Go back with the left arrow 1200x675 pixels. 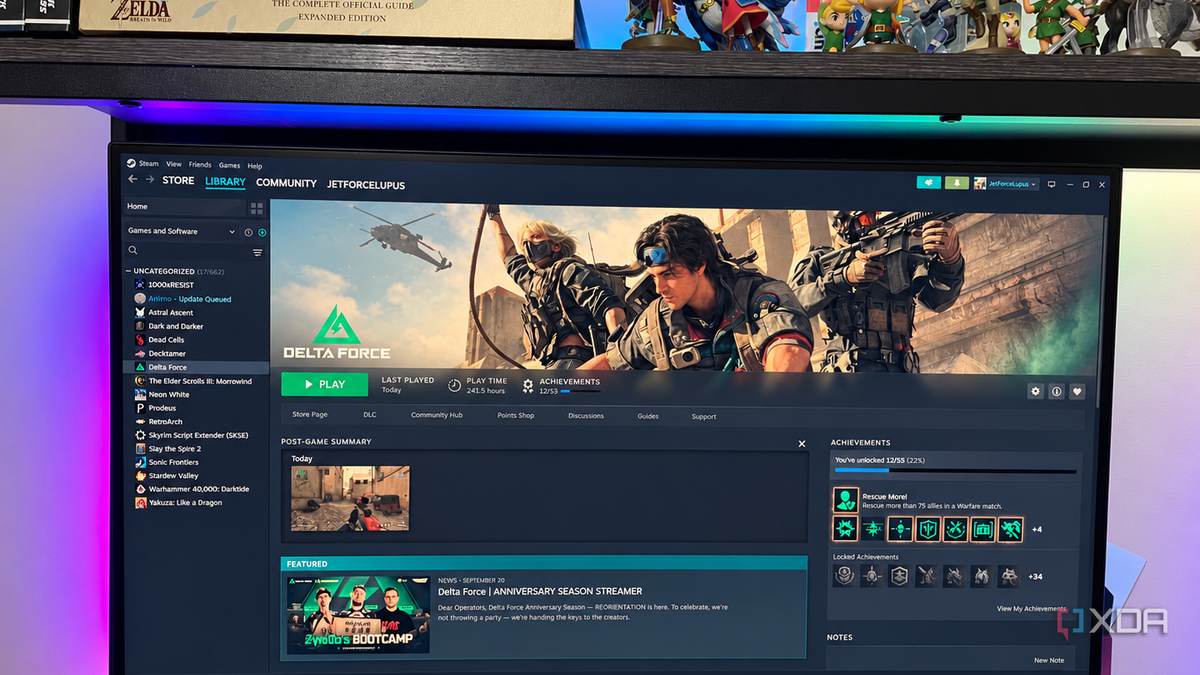tap(132, 180)
